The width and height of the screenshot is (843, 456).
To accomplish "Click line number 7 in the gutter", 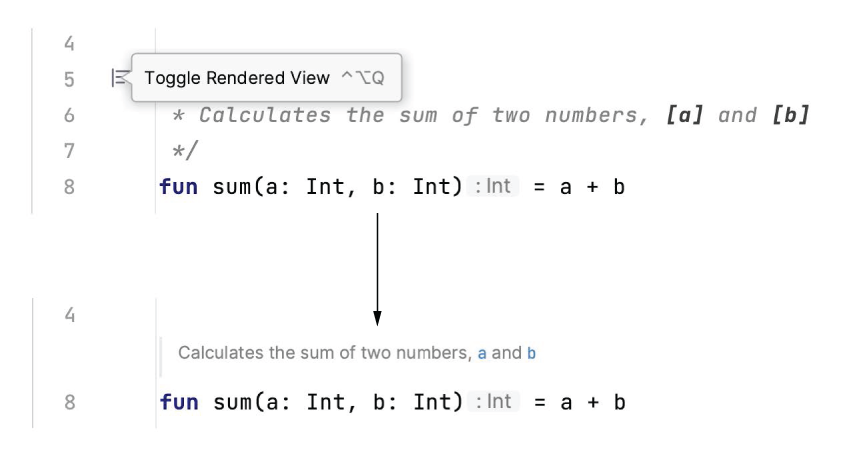I will [x=69, y=151].
